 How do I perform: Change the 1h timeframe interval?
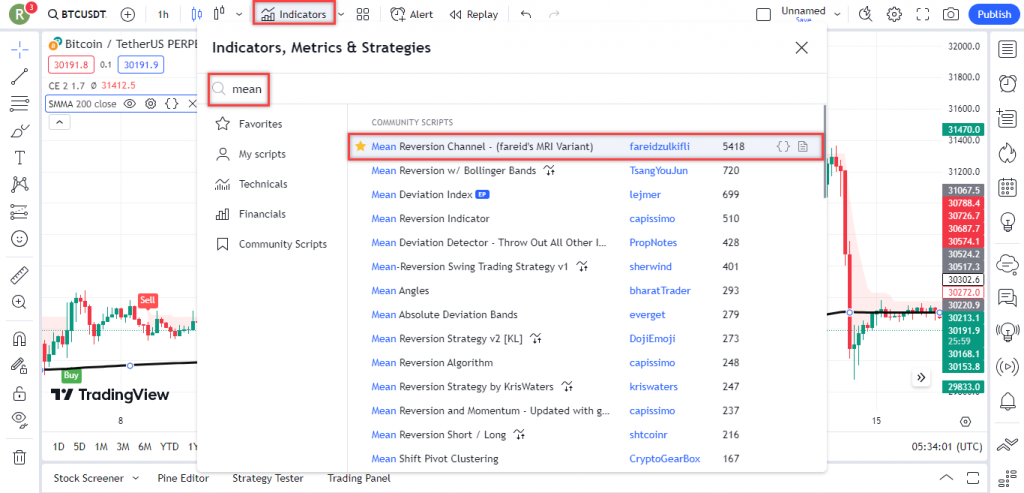163,14
